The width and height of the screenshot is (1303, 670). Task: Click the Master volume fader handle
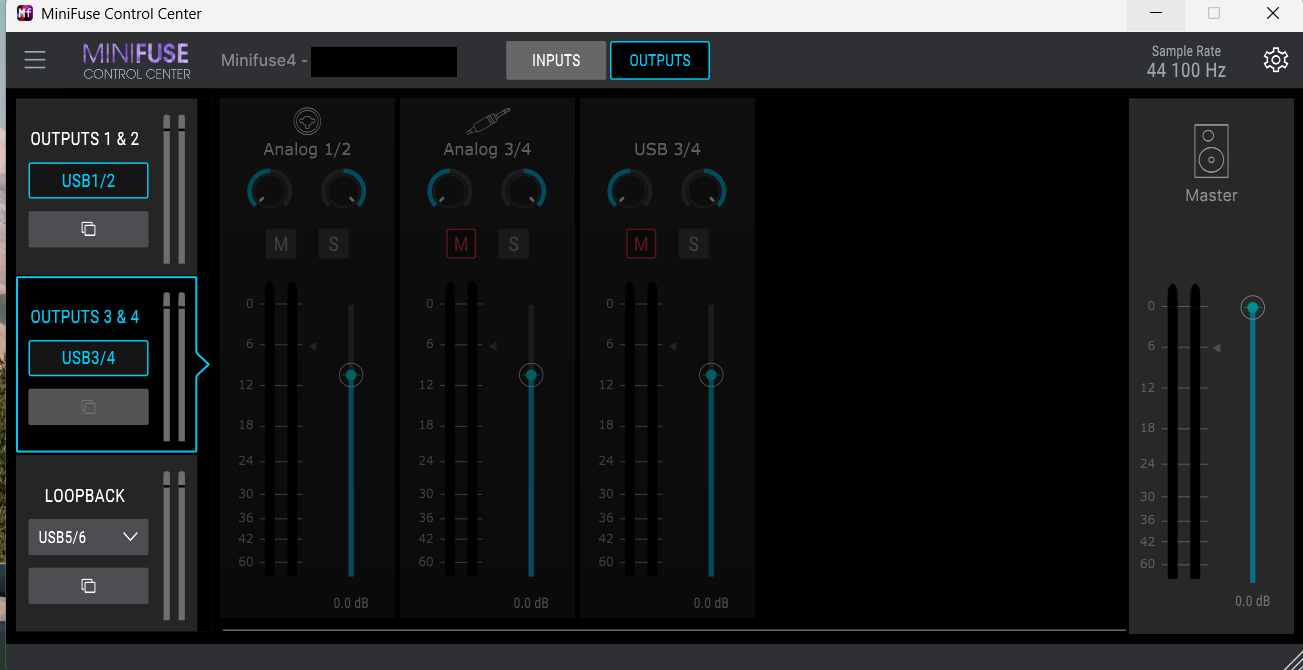[1252, 308]
